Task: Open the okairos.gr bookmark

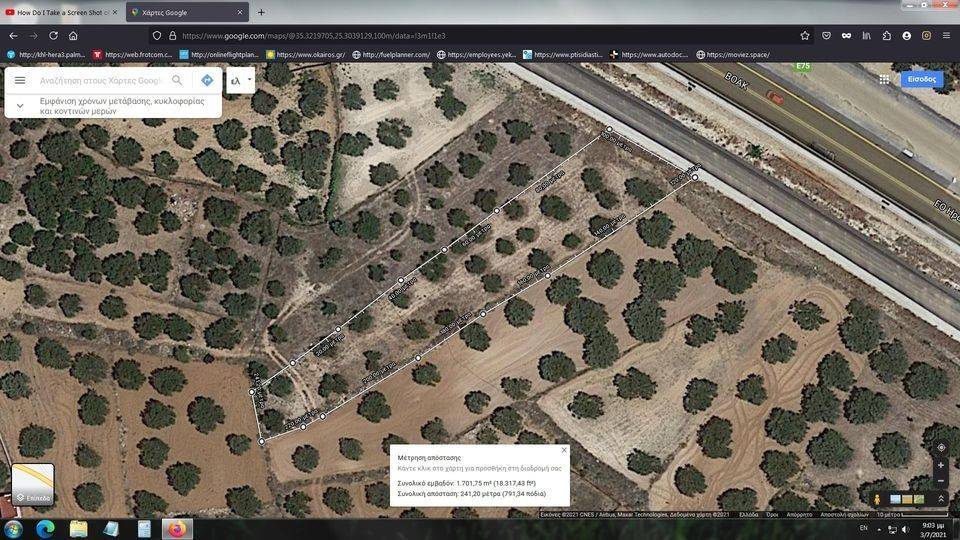Action: tap(305, 54)
